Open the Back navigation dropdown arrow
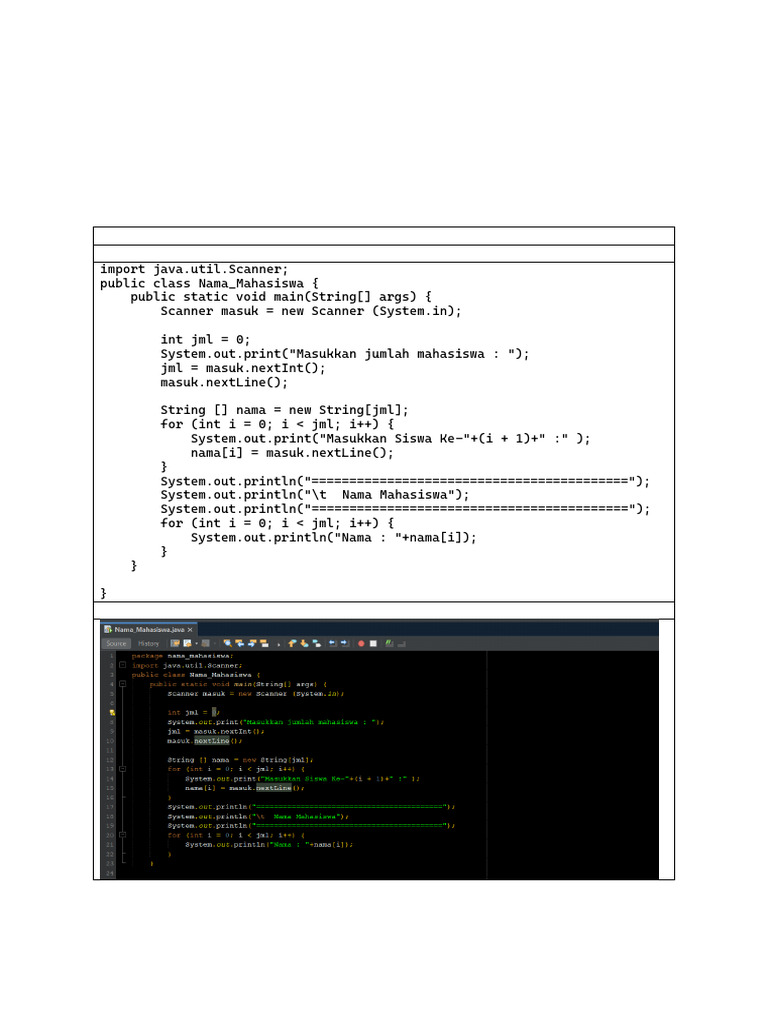Image resolution: width=768 pixels, height=1024 pixels. [x=197, y=643]
